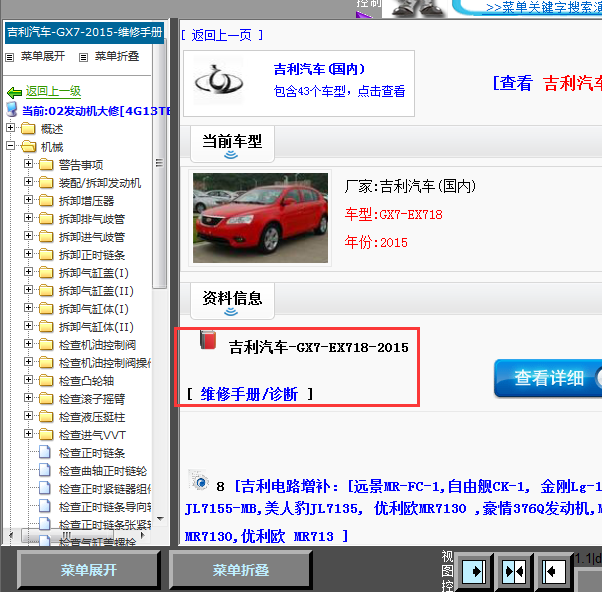Click the 检查凸轮轴 folder icon
The width and height of the screenshot is (602, 592).
pos(46,380)
